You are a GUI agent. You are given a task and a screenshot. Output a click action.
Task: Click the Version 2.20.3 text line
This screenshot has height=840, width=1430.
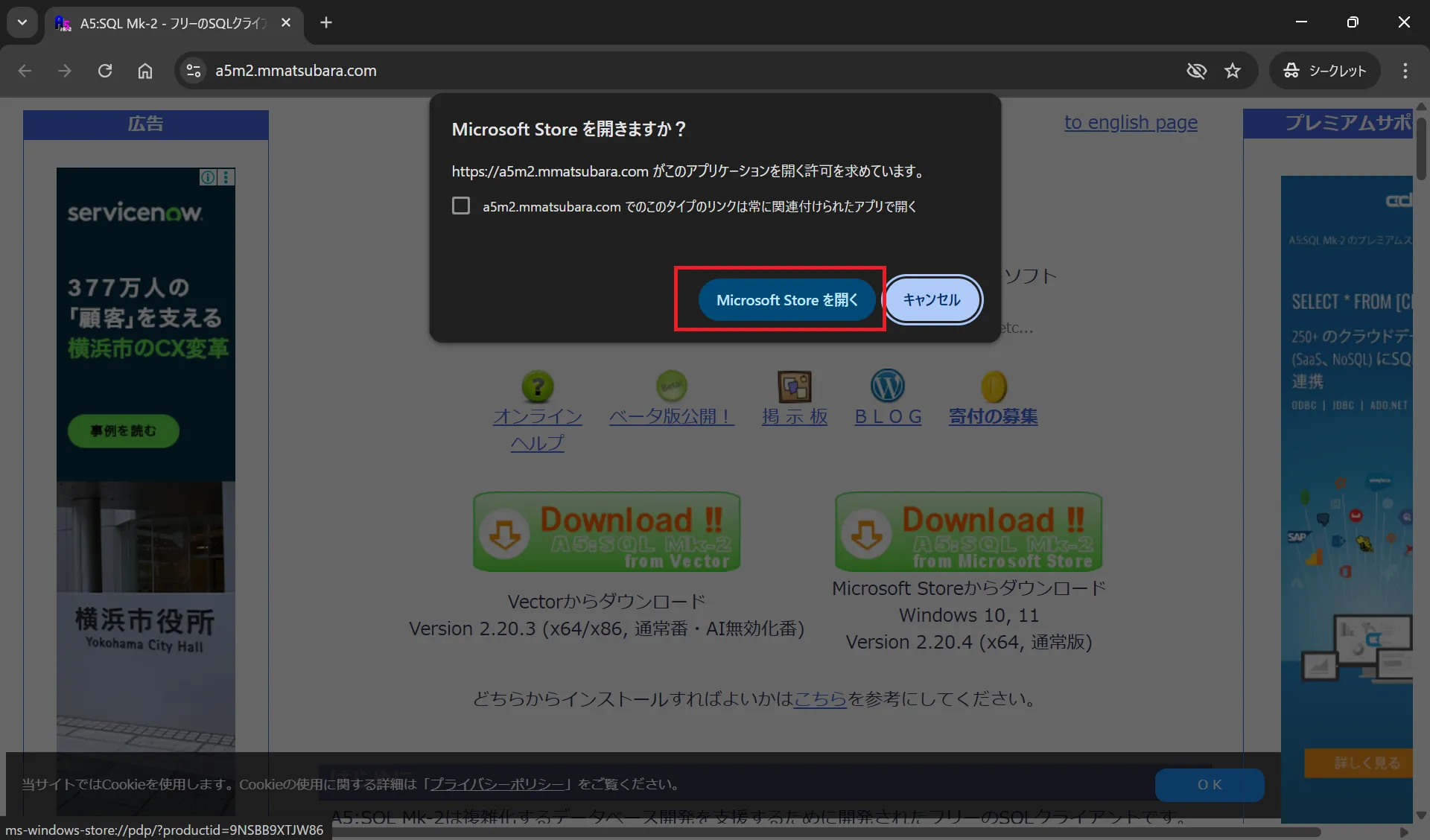[x=606, y=629]
